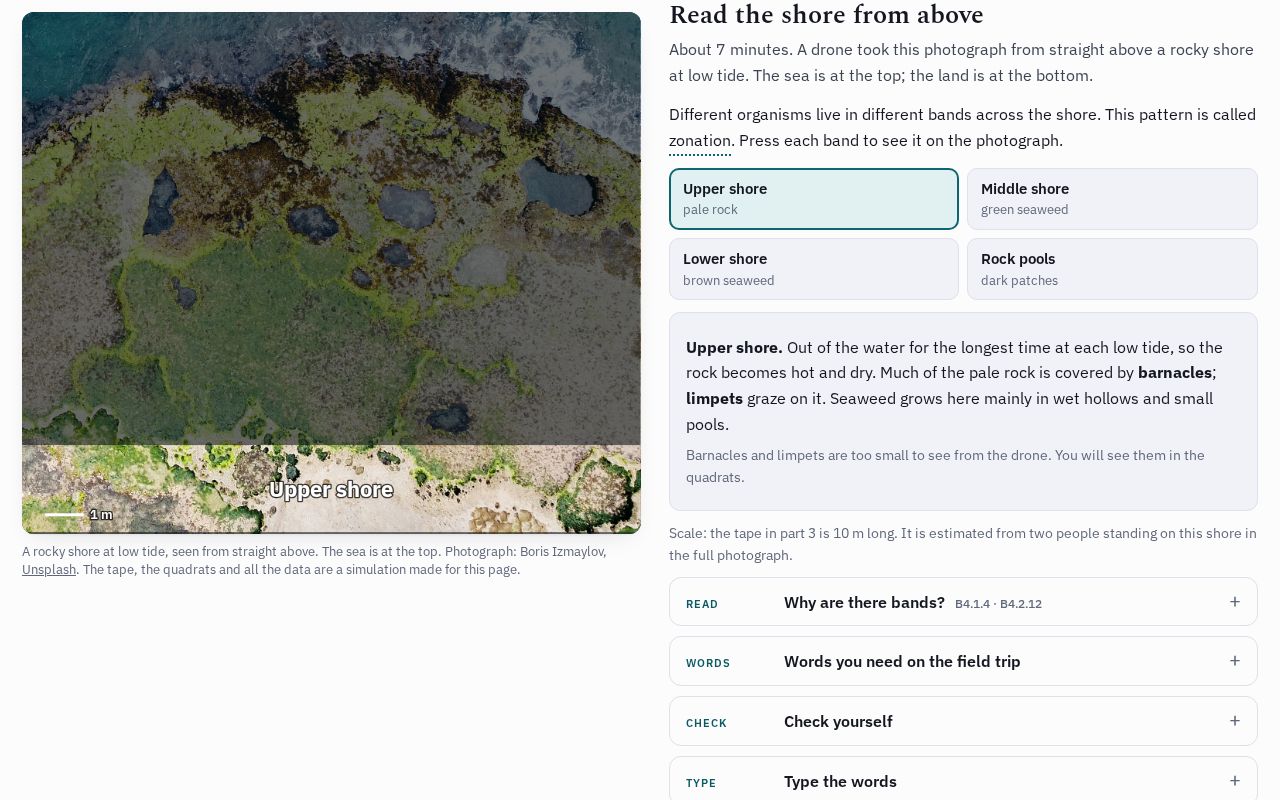Click the 'Scale: the tape in part 3' note
The width and height of the screenshot is (1280, 800).
pyautogui.click(x=963, y=544)
